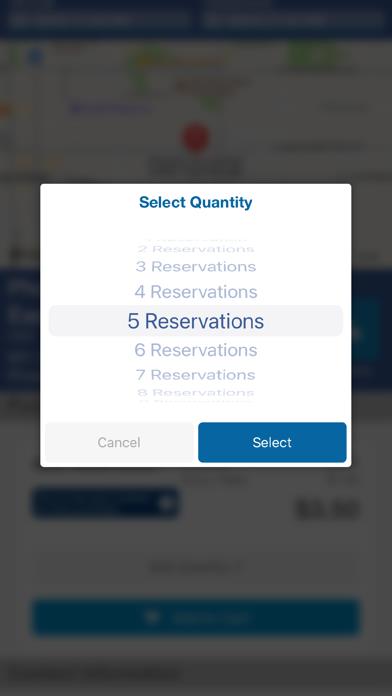Click the blurred $3.50 price text
The width and height of the screenshot is (392, 696).
coord(328,509)
